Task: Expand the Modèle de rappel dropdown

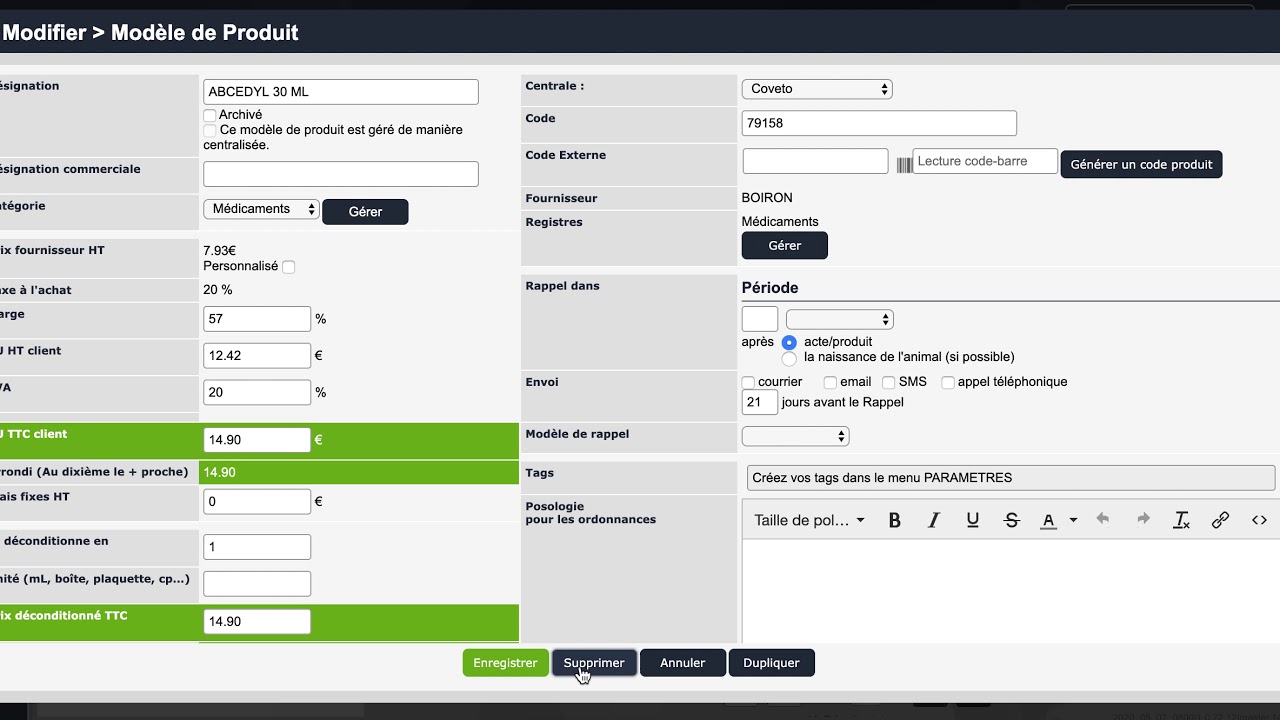Action: [795, 436]
